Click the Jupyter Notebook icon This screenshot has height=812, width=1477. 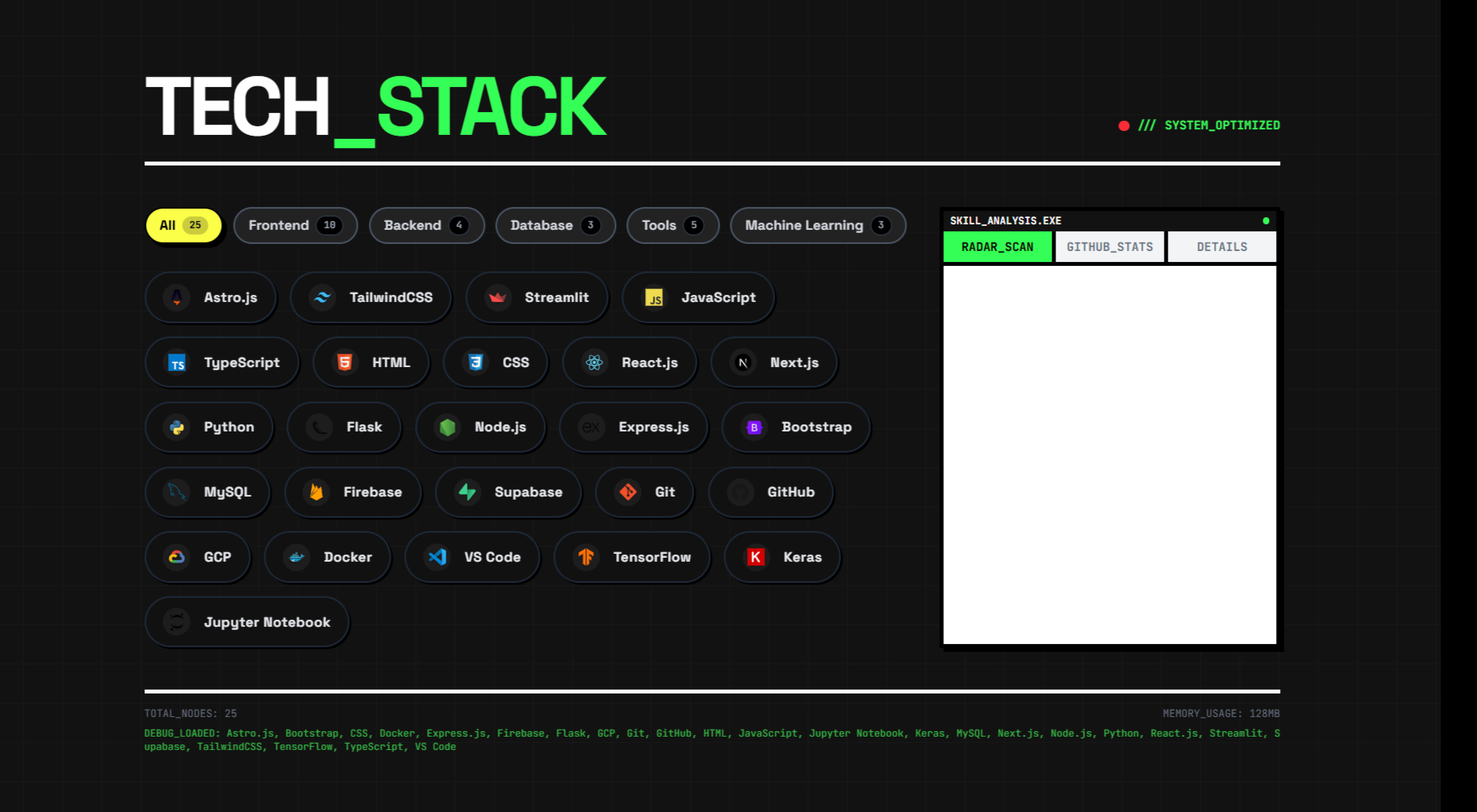[177, 622]
